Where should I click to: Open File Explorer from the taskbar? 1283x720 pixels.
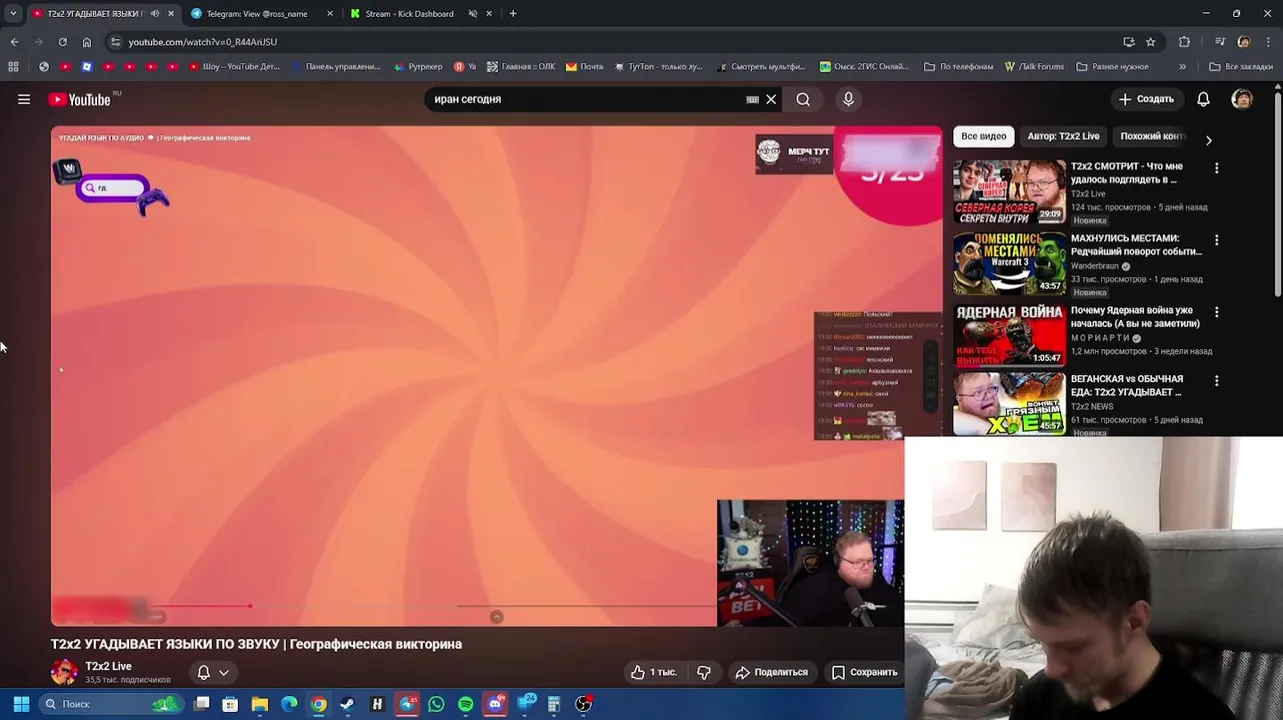tap(259, 704)
